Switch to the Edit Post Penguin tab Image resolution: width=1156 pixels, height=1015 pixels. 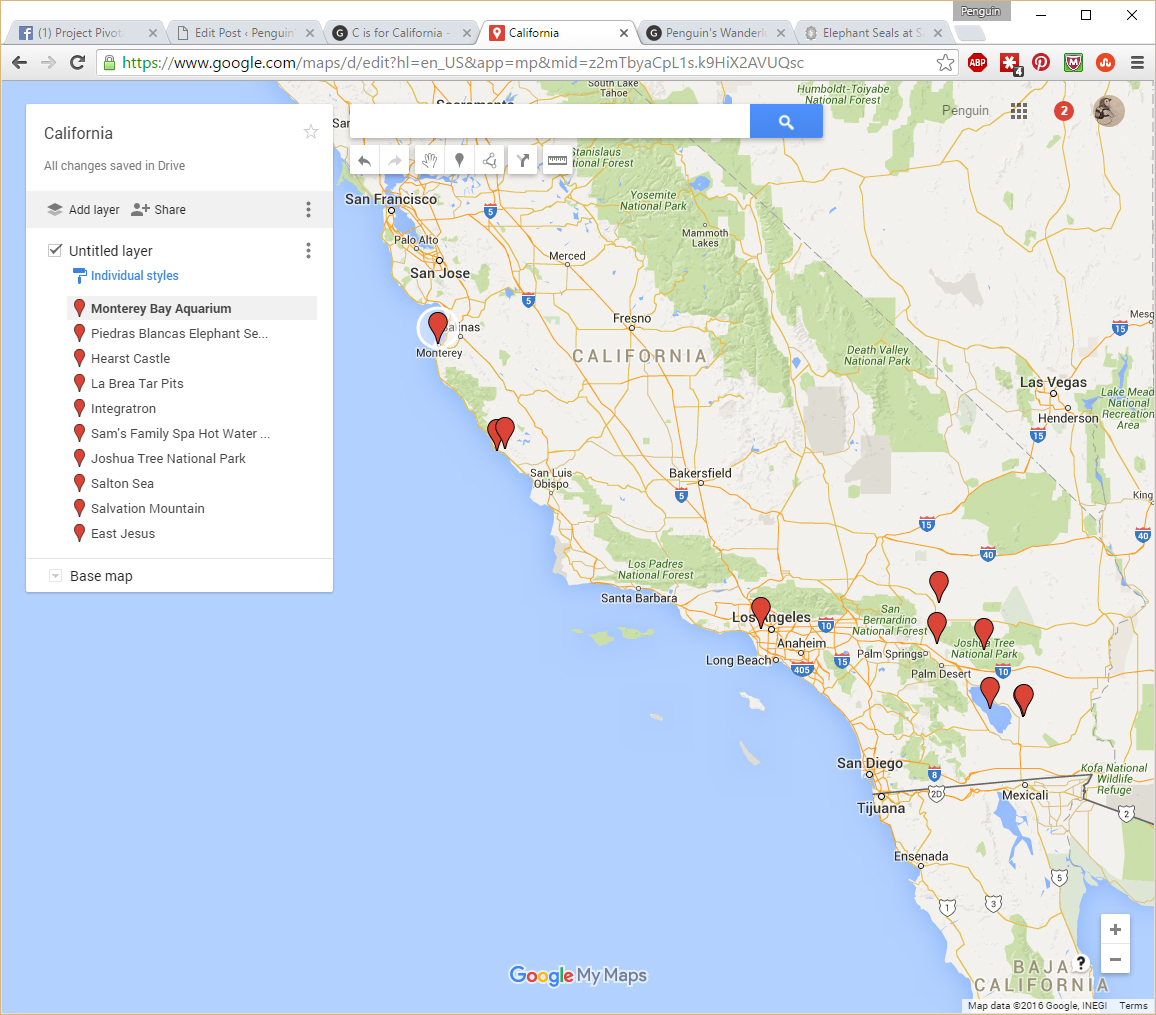pyautogui.click(x=244, y=32)
